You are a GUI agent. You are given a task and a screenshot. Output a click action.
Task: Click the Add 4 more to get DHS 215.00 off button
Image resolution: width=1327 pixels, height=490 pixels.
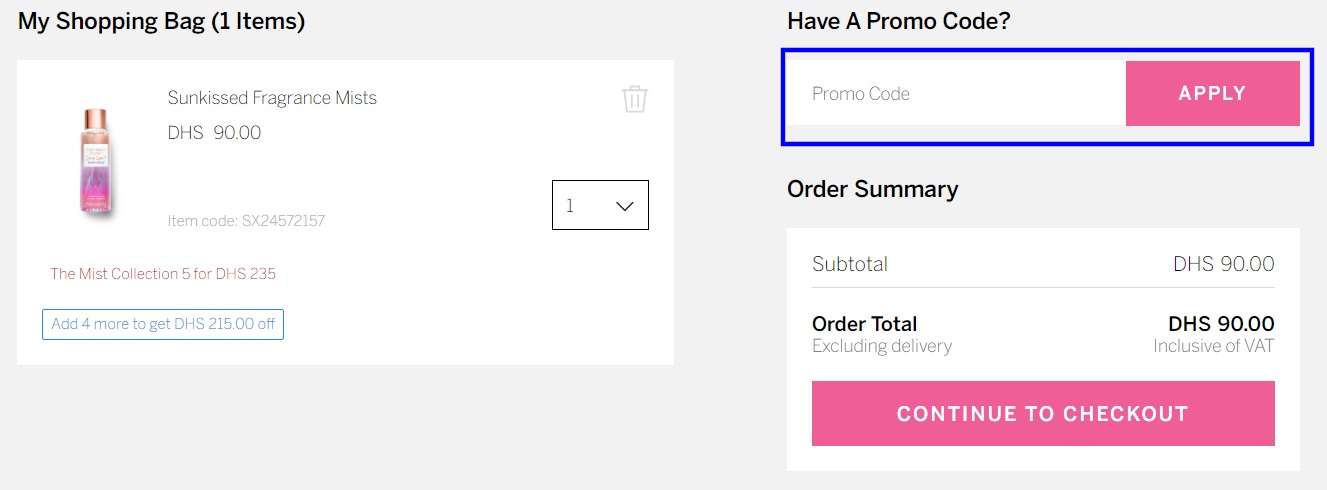pyautogui.click(x=163, y=324)
